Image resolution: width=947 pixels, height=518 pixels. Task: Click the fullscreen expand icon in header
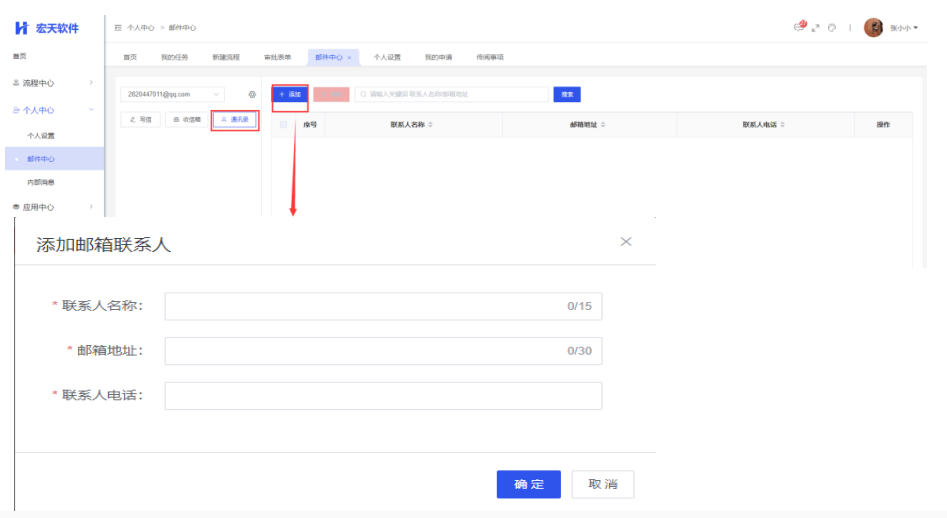click(x=816, y=28)
